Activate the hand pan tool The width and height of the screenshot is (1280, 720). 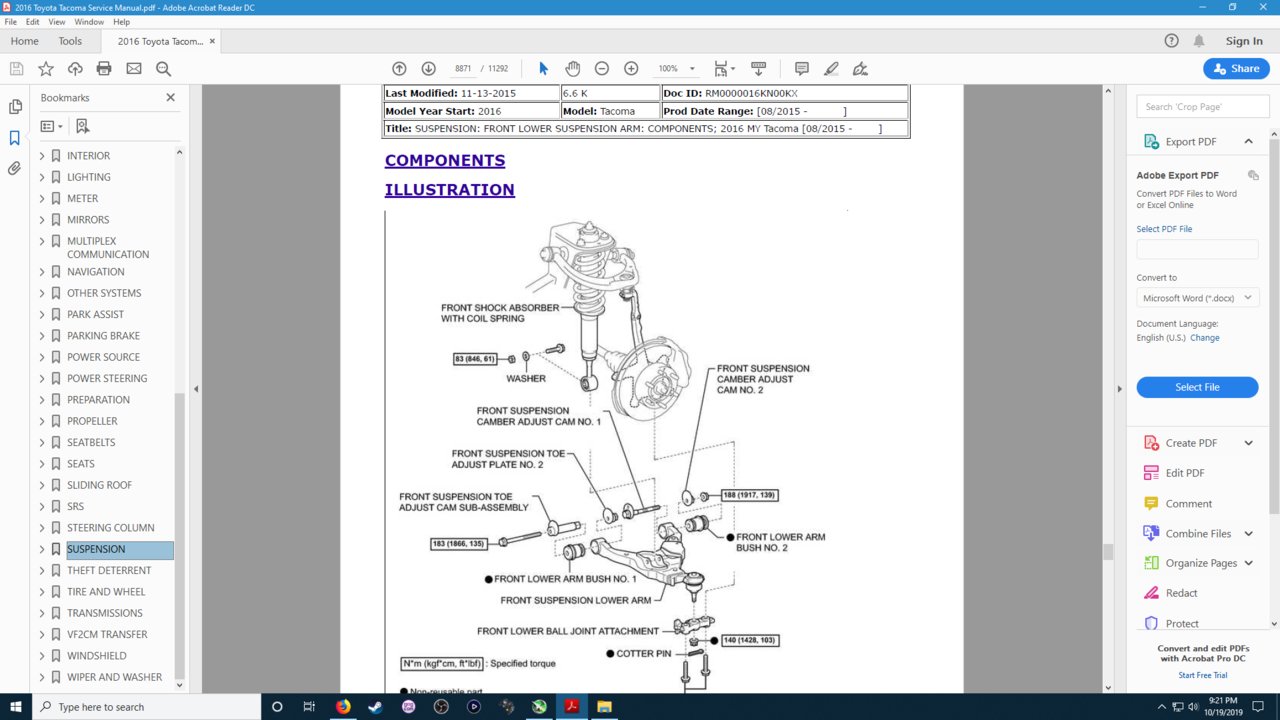click(572, 69)
